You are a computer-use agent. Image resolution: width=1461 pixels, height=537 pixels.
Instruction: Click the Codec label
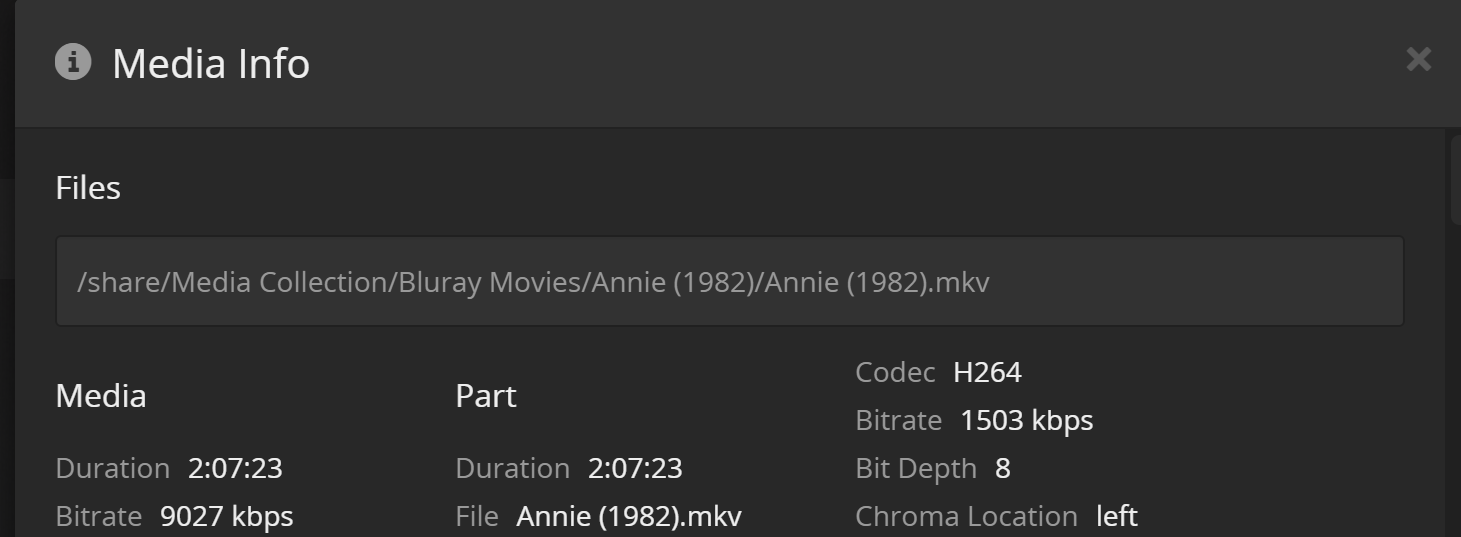point(895,372)
